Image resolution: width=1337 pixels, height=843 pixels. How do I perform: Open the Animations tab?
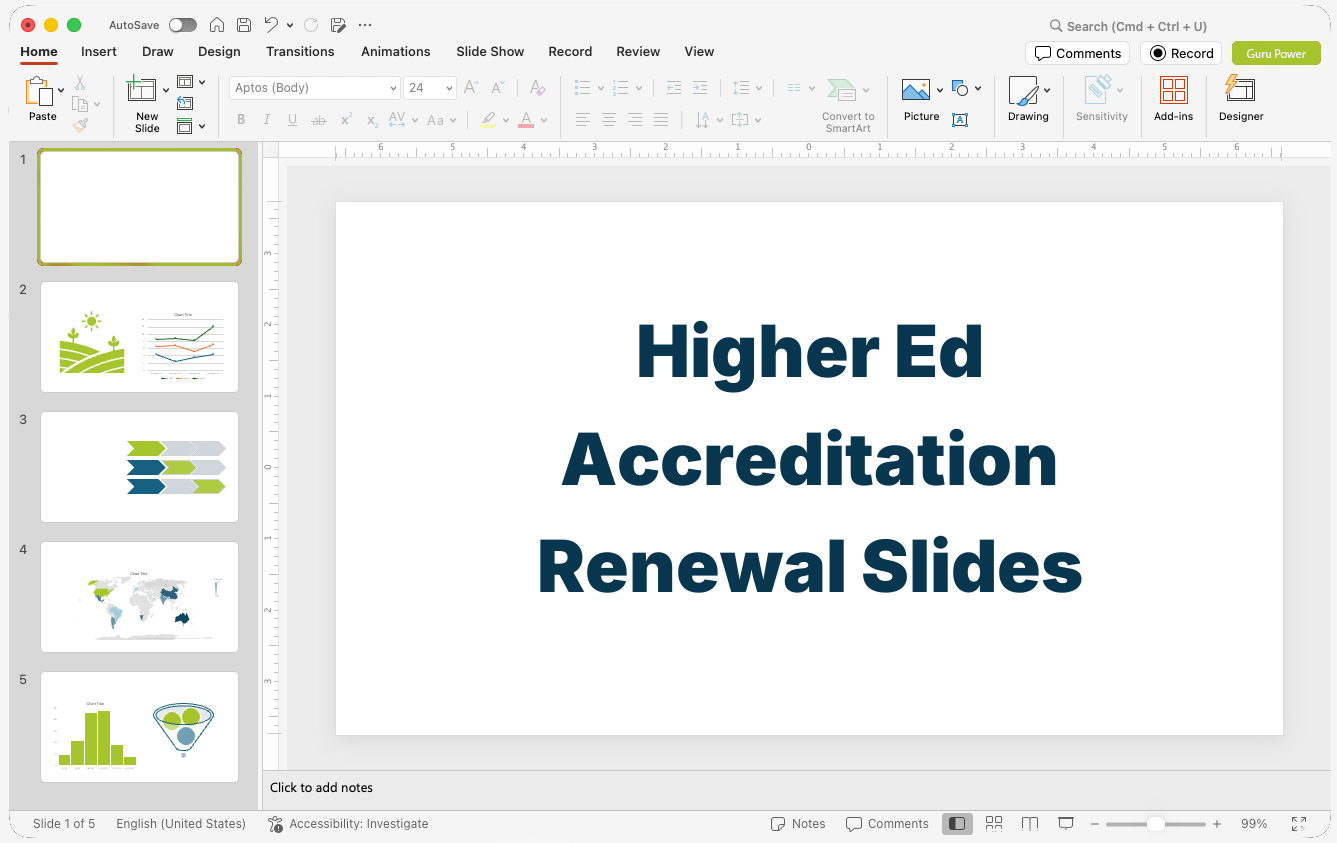tap(396, 51)
